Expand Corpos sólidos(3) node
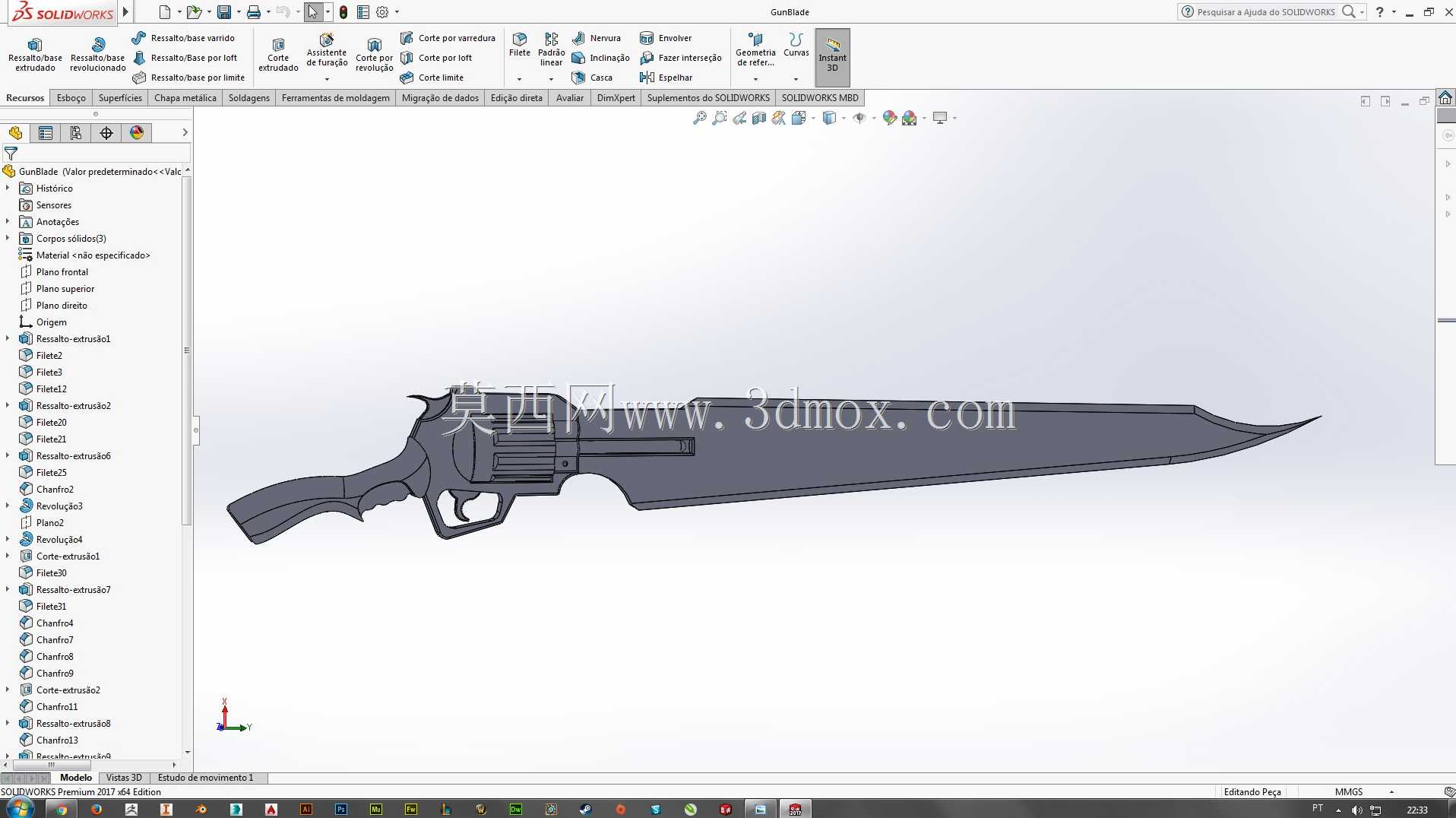1456x818 pixels. pyautogui.click(x=8, y=238)
